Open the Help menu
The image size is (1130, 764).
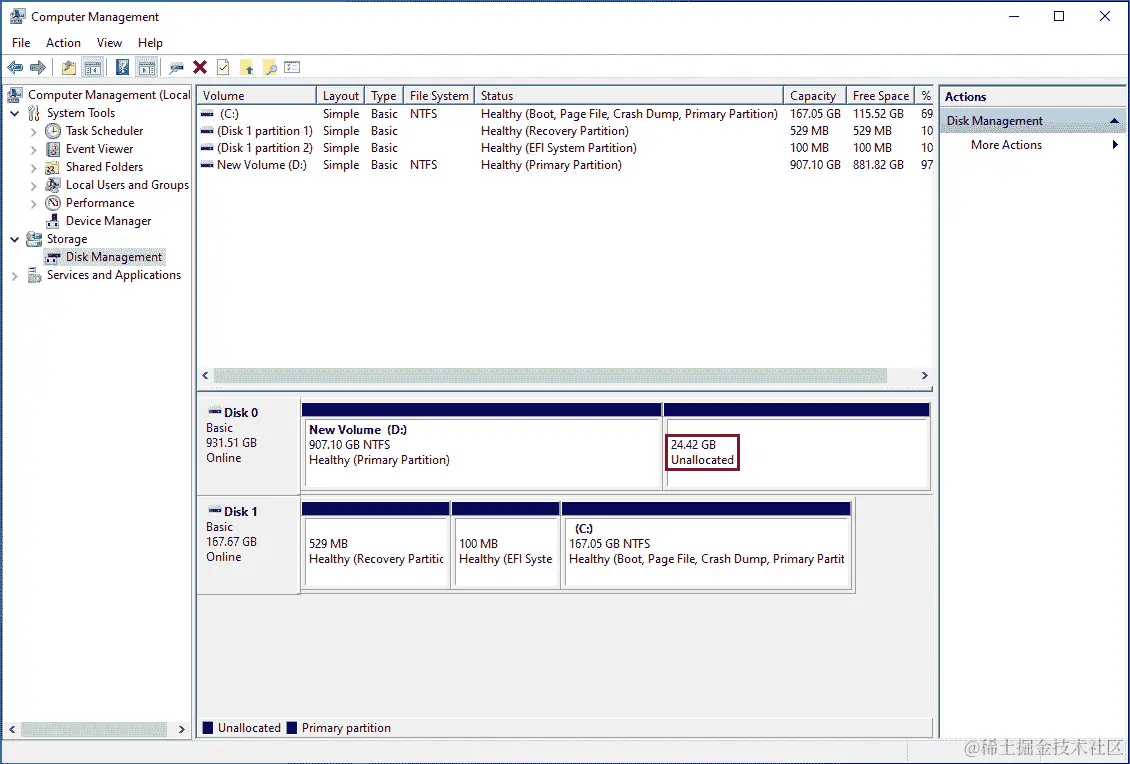click(150, 43)
